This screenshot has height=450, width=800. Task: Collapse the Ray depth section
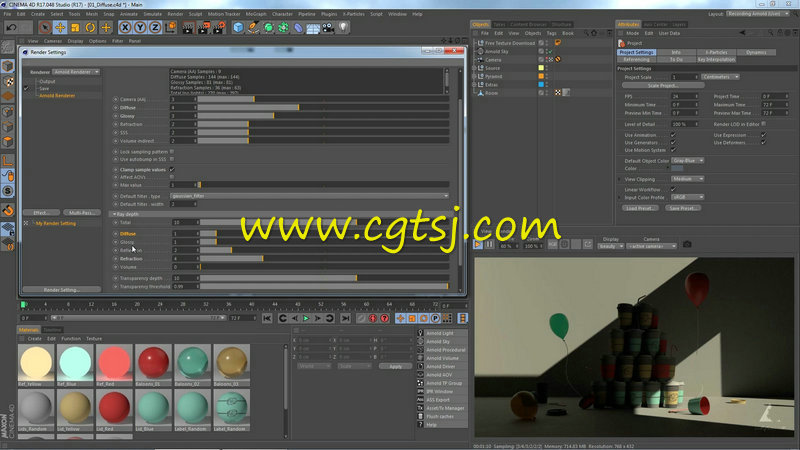point(114,214)
